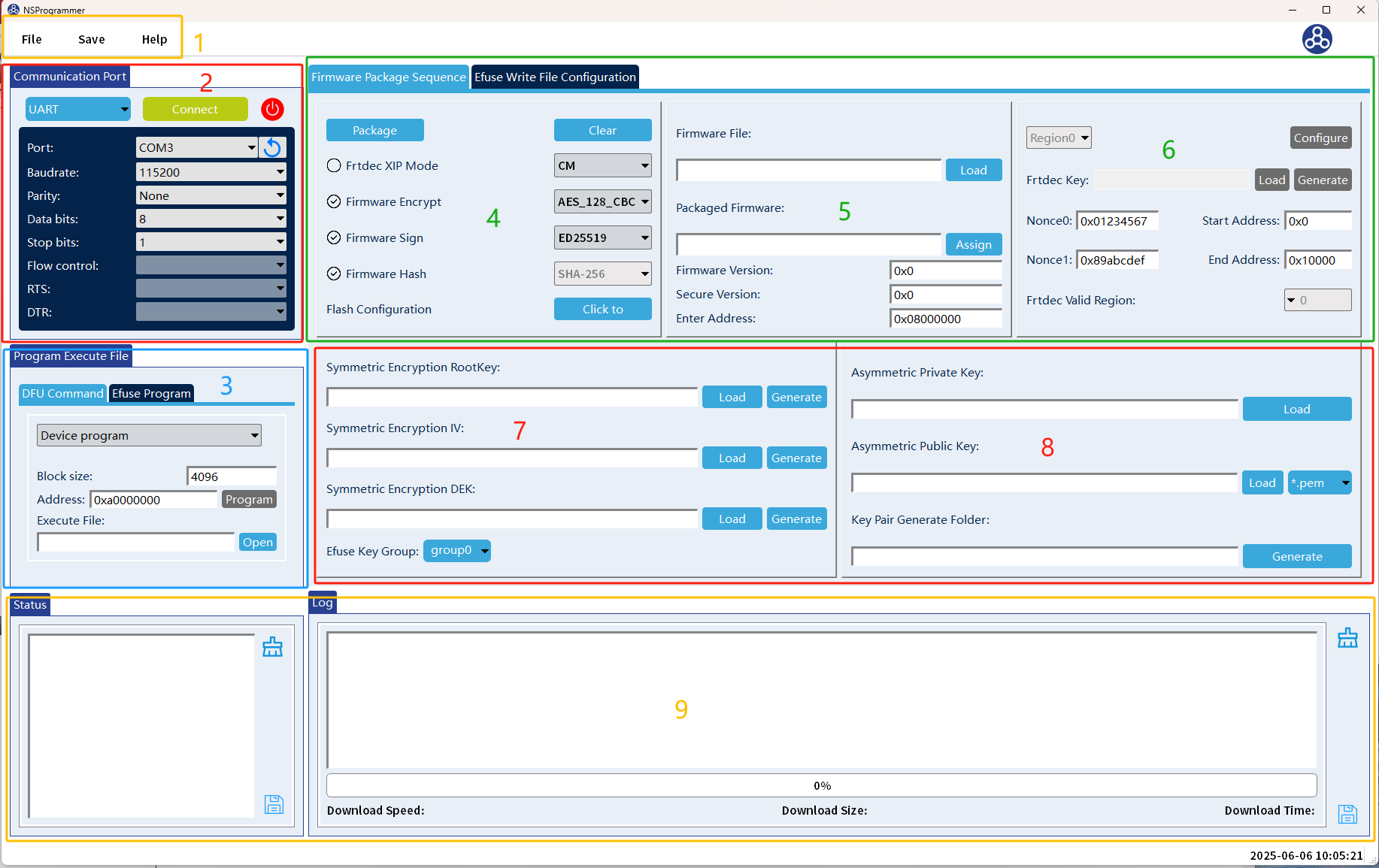Viewport: 1379px width, 868px height.
Task: Click the Clear button in package sequence
Action: (603, 130)
